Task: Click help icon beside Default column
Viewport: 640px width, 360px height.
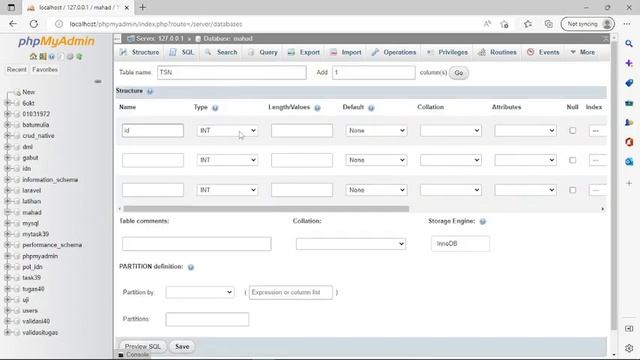Action: pyautogui.click(x=371, y=108)
